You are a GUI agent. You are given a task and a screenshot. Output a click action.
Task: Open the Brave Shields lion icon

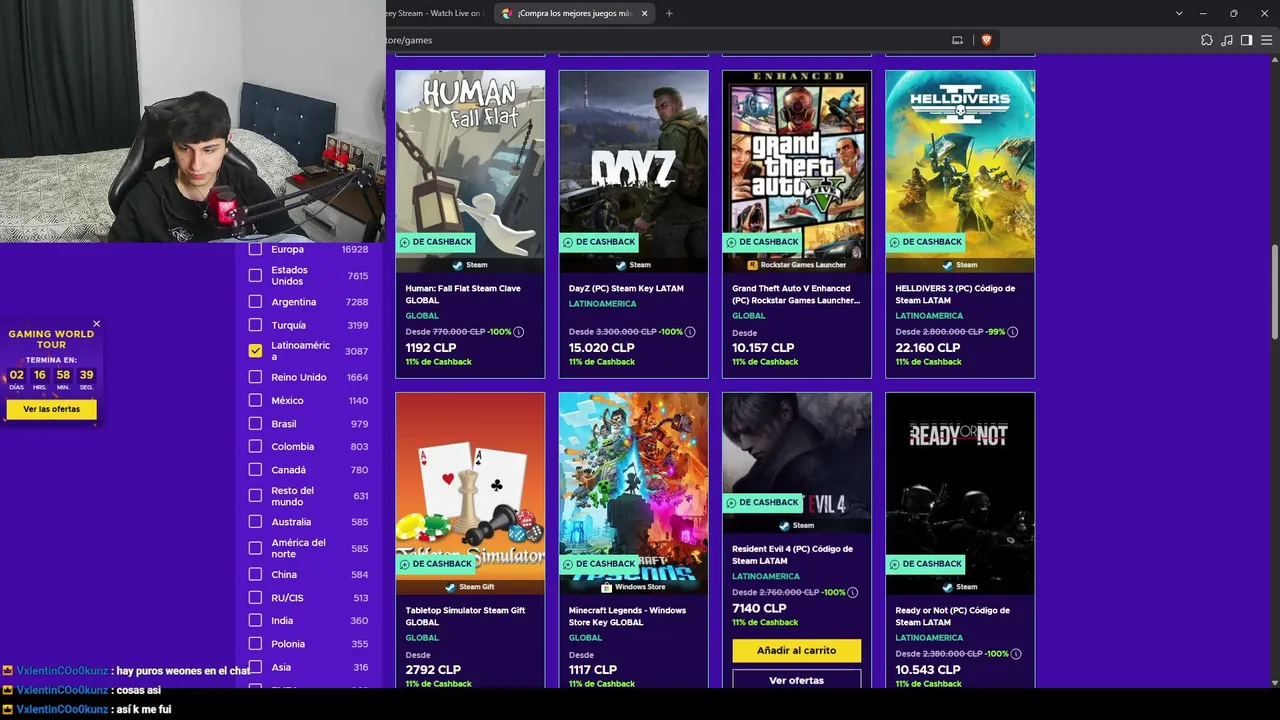tap(987, 40)
